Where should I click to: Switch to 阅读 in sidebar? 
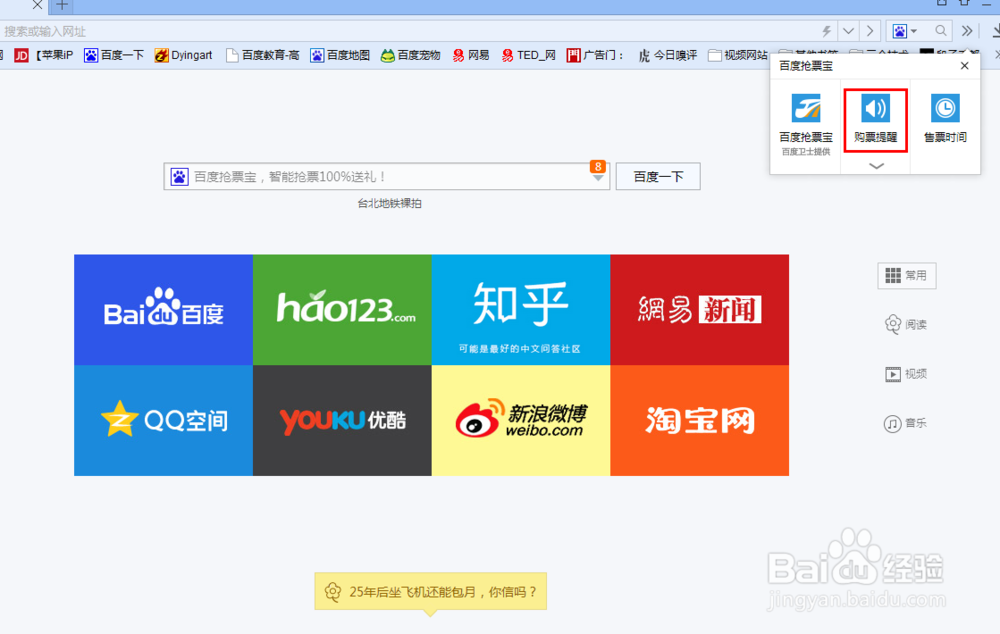pyautogui.click(x=906, y=325)
